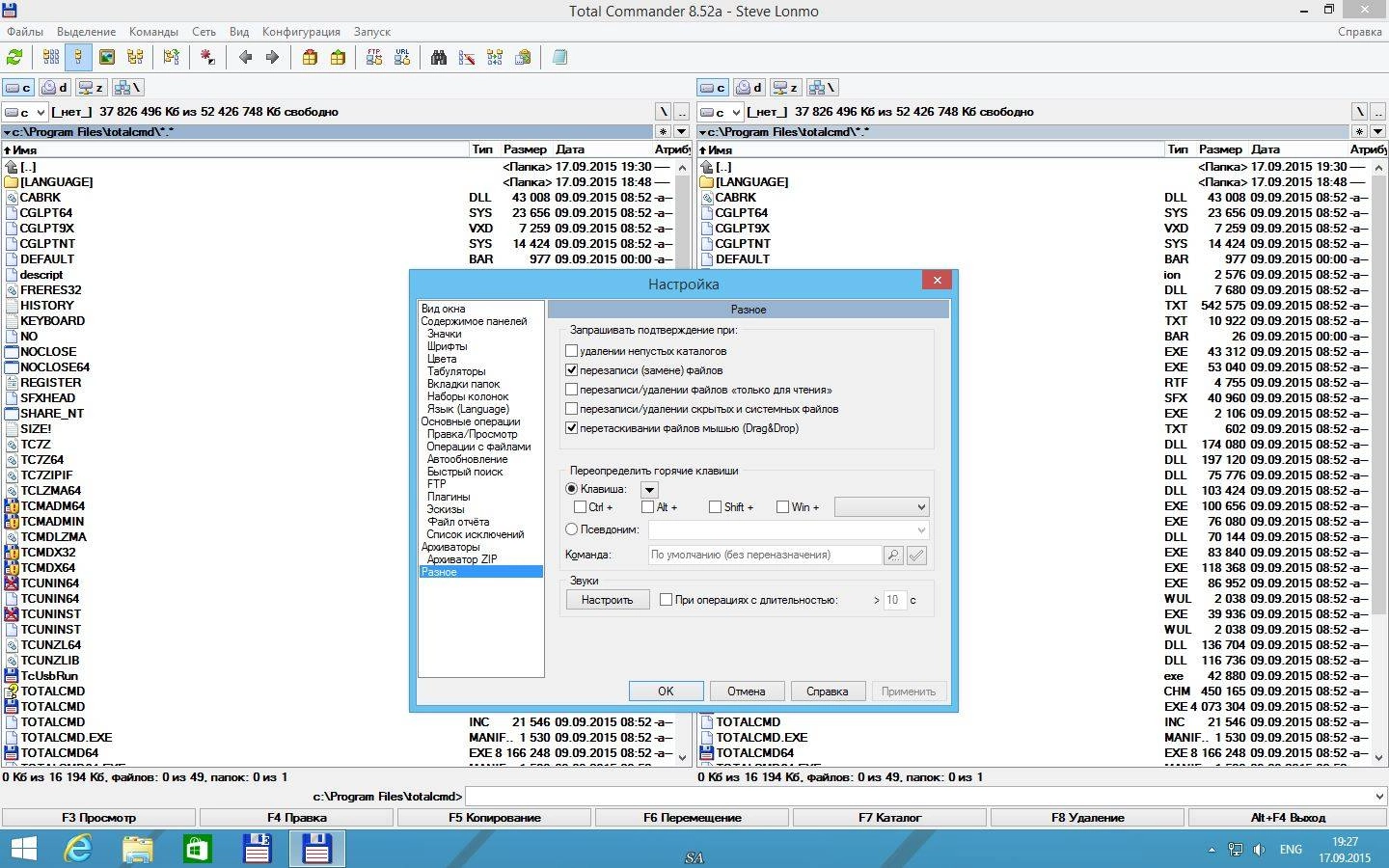Screen dimensions: 1389x868
Task: Switch to thumbnail view toolbar icon
Action: click(107, 58)
